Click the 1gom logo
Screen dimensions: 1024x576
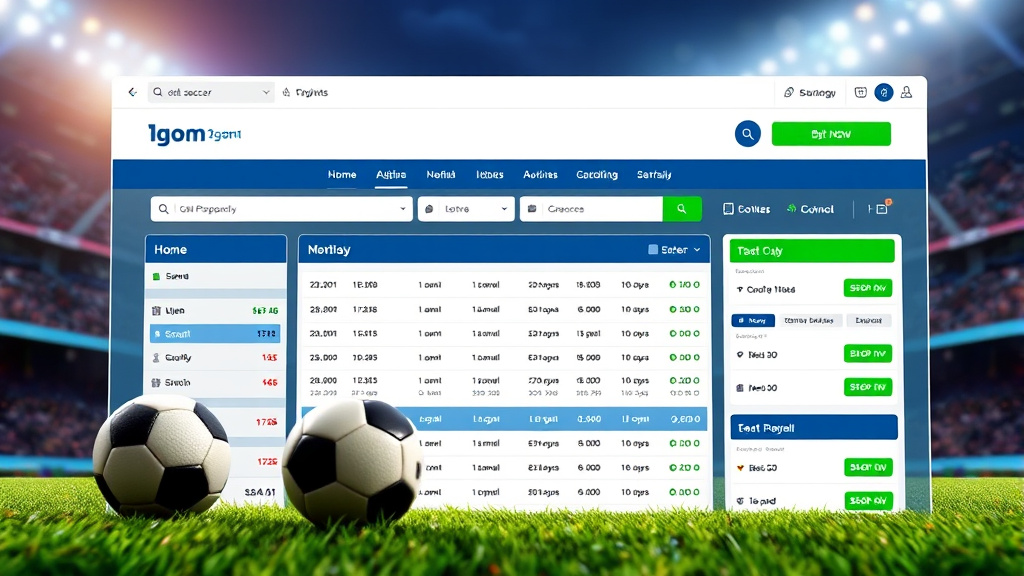pyautogui.click(x=194, y=134)
